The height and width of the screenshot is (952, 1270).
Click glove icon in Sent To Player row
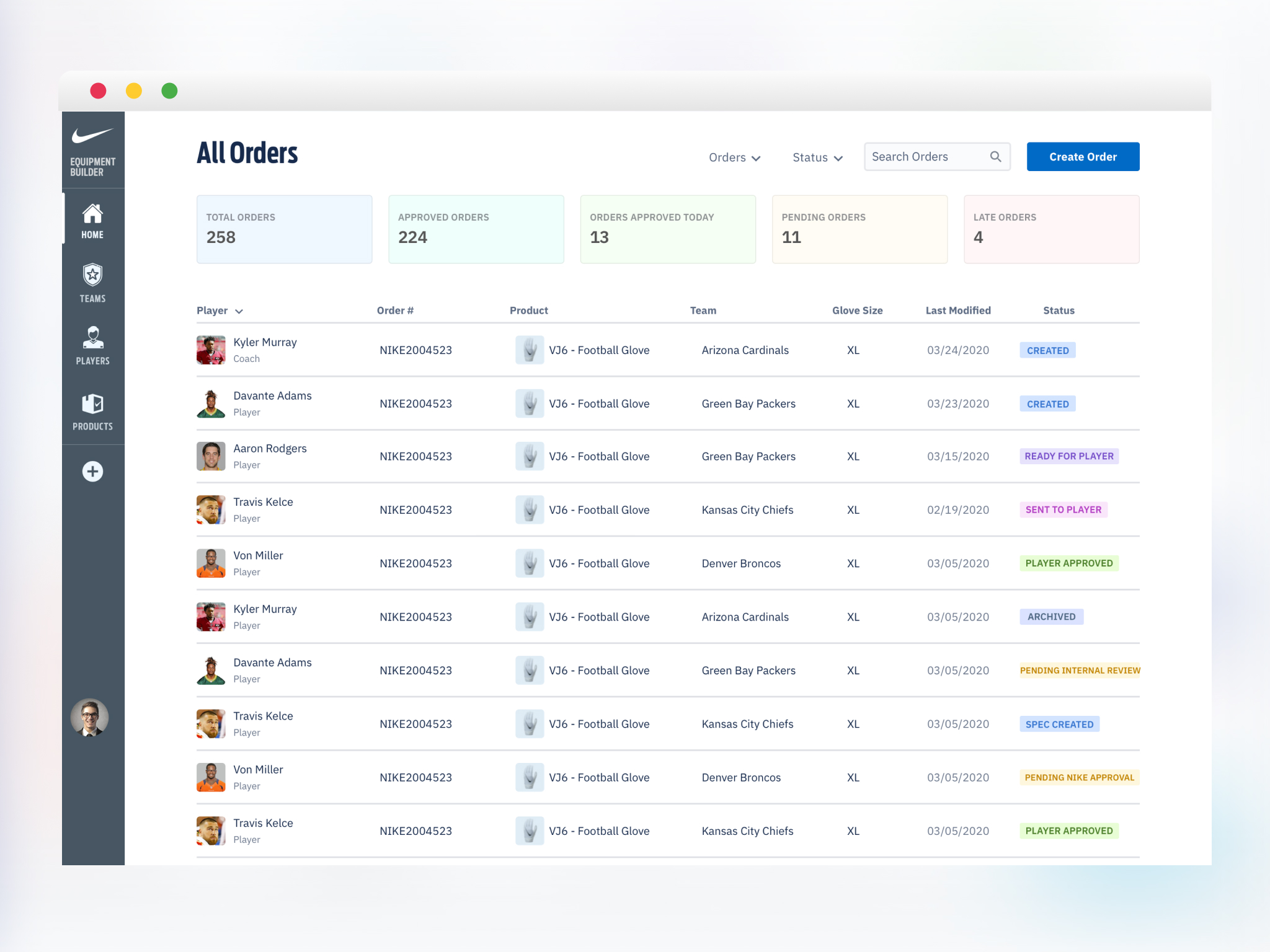(530, 510)
